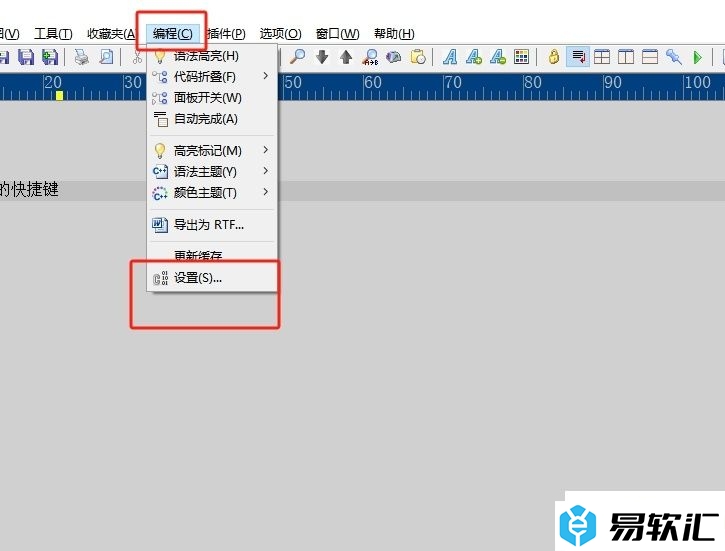This screenshot has height=551, width=725.
Task: Select 面板开关(W) menu entry
Action: [x=212, y=98]
